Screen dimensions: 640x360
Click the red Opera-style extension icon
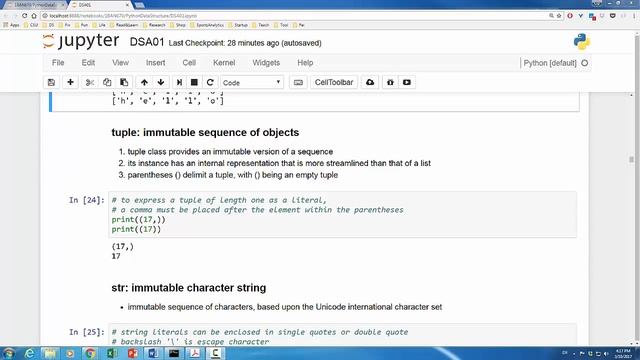pyautogui.click(x=570, y=16)
